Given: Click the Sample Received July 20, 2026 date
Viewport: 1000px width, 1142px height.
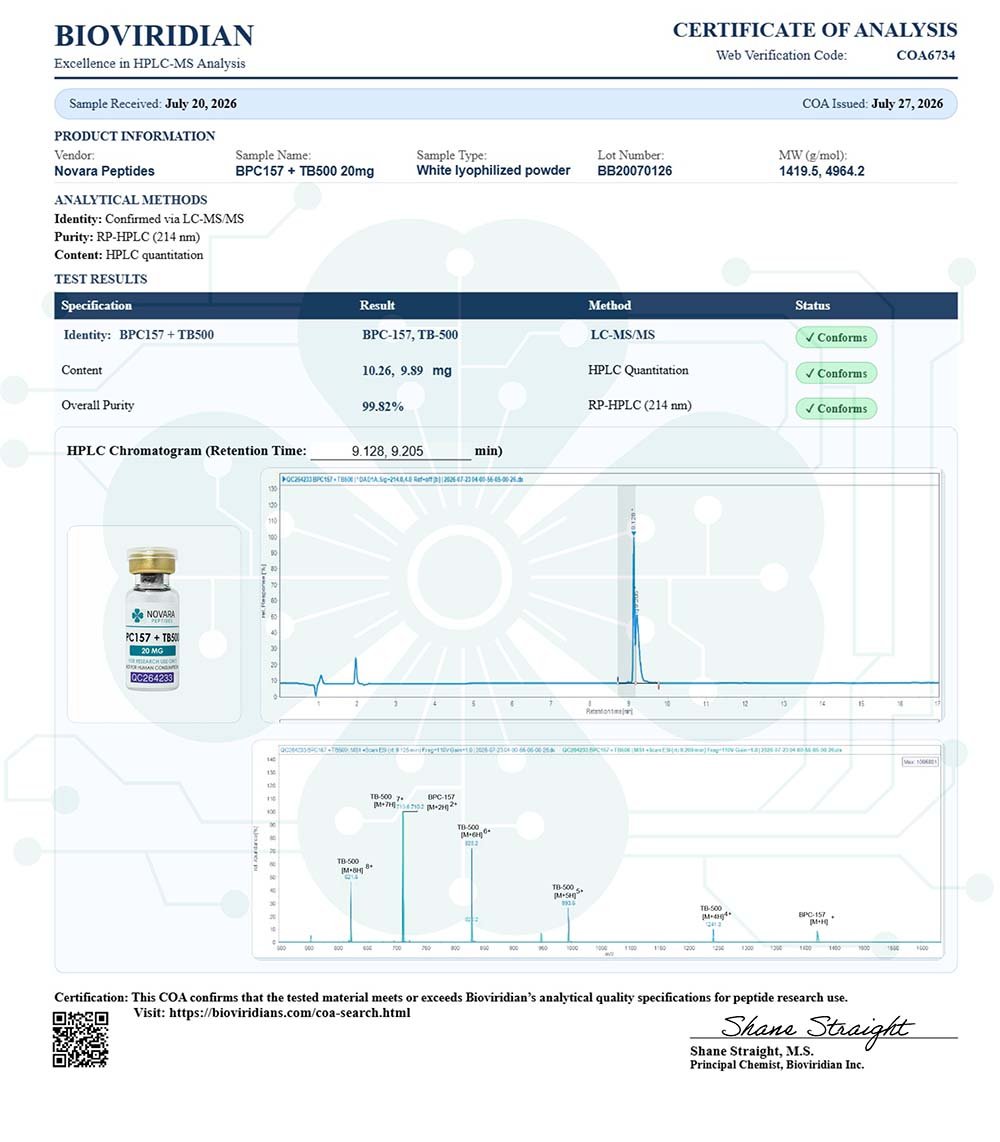Looking at the screenshot, I should click(x=201, y=103).
